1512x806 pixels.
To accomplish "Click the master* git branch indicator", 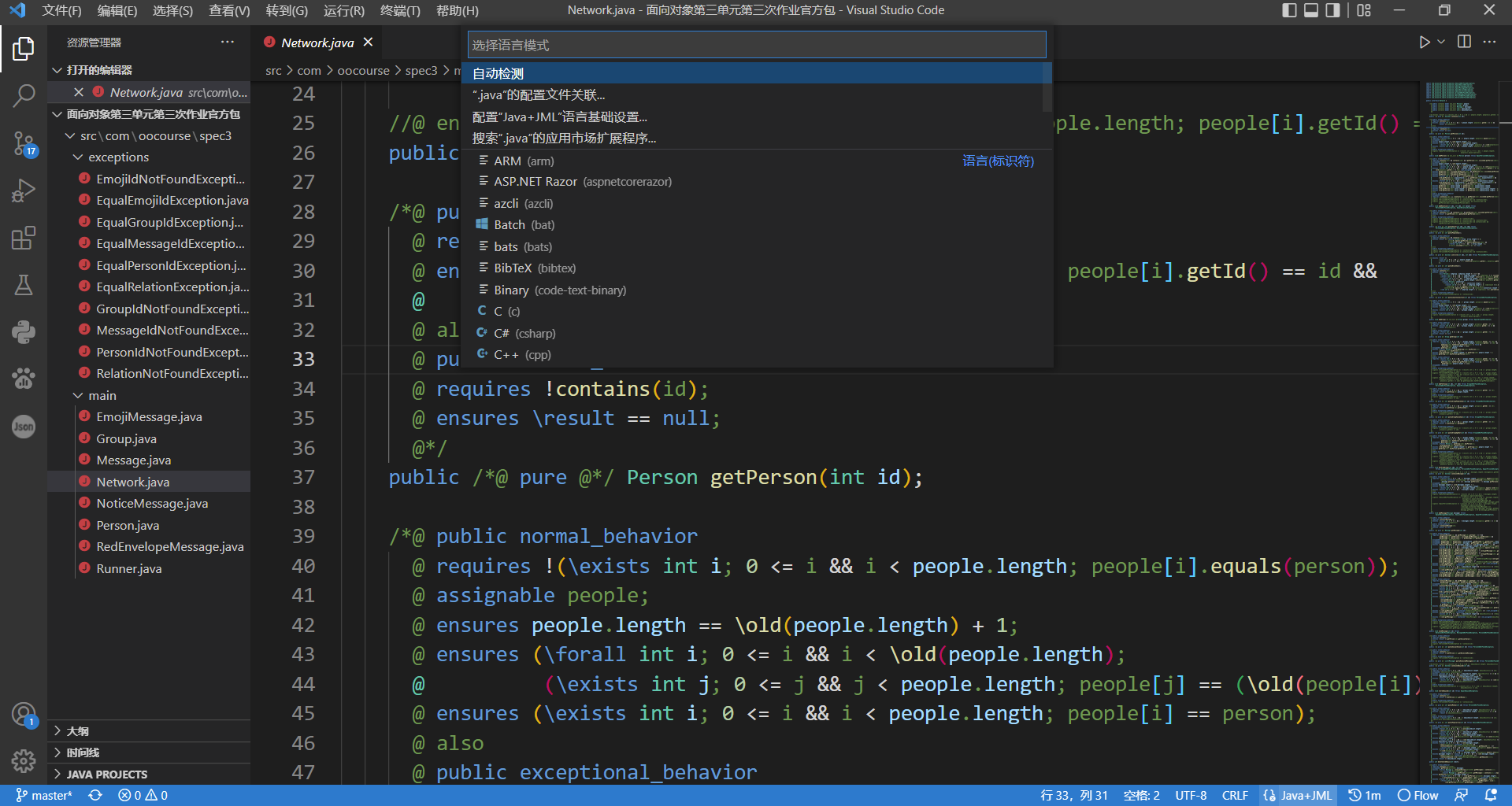I will click(x=44, y=796).
